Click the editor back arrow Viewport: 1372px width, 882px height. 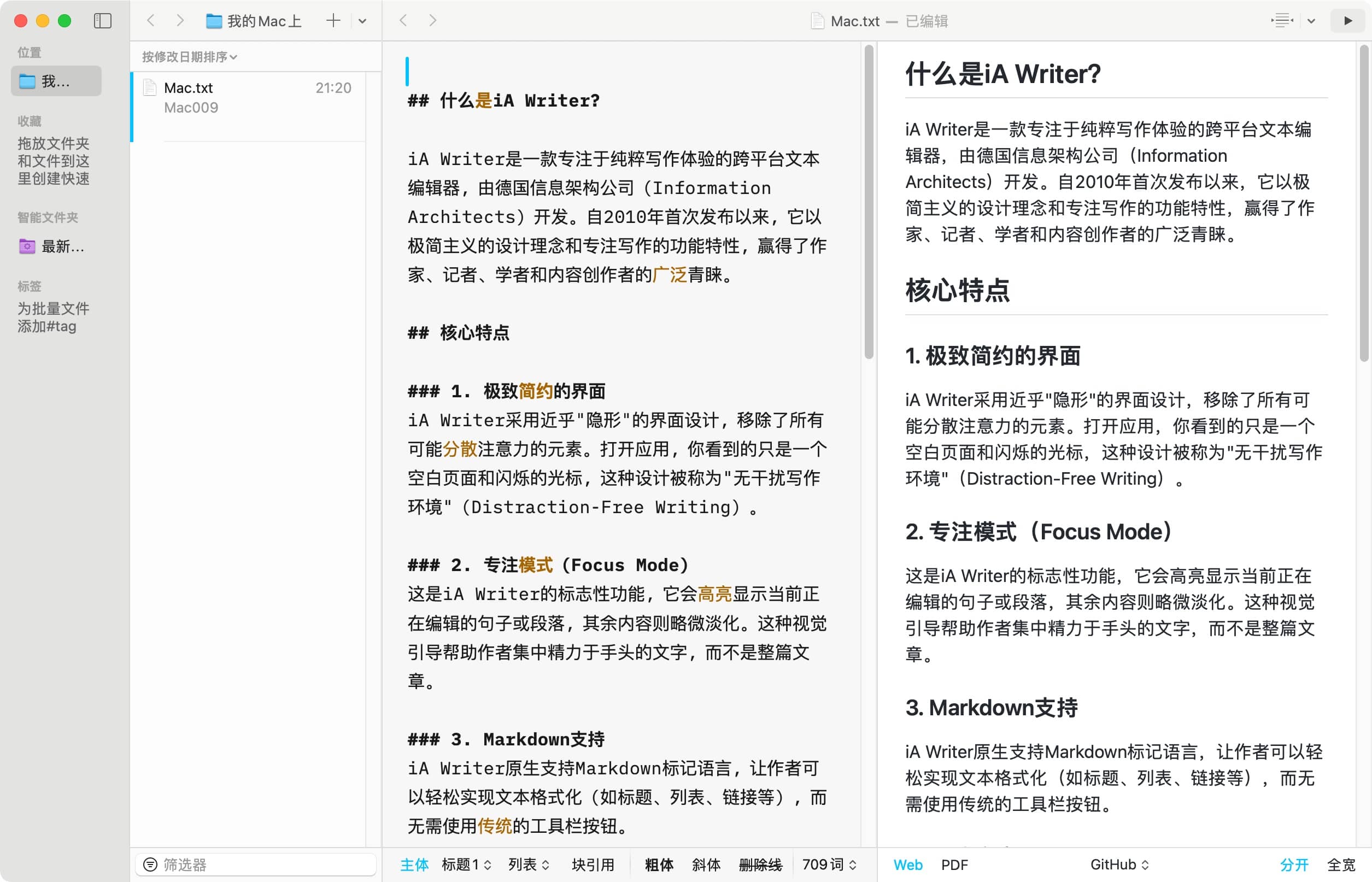(403, 21)
